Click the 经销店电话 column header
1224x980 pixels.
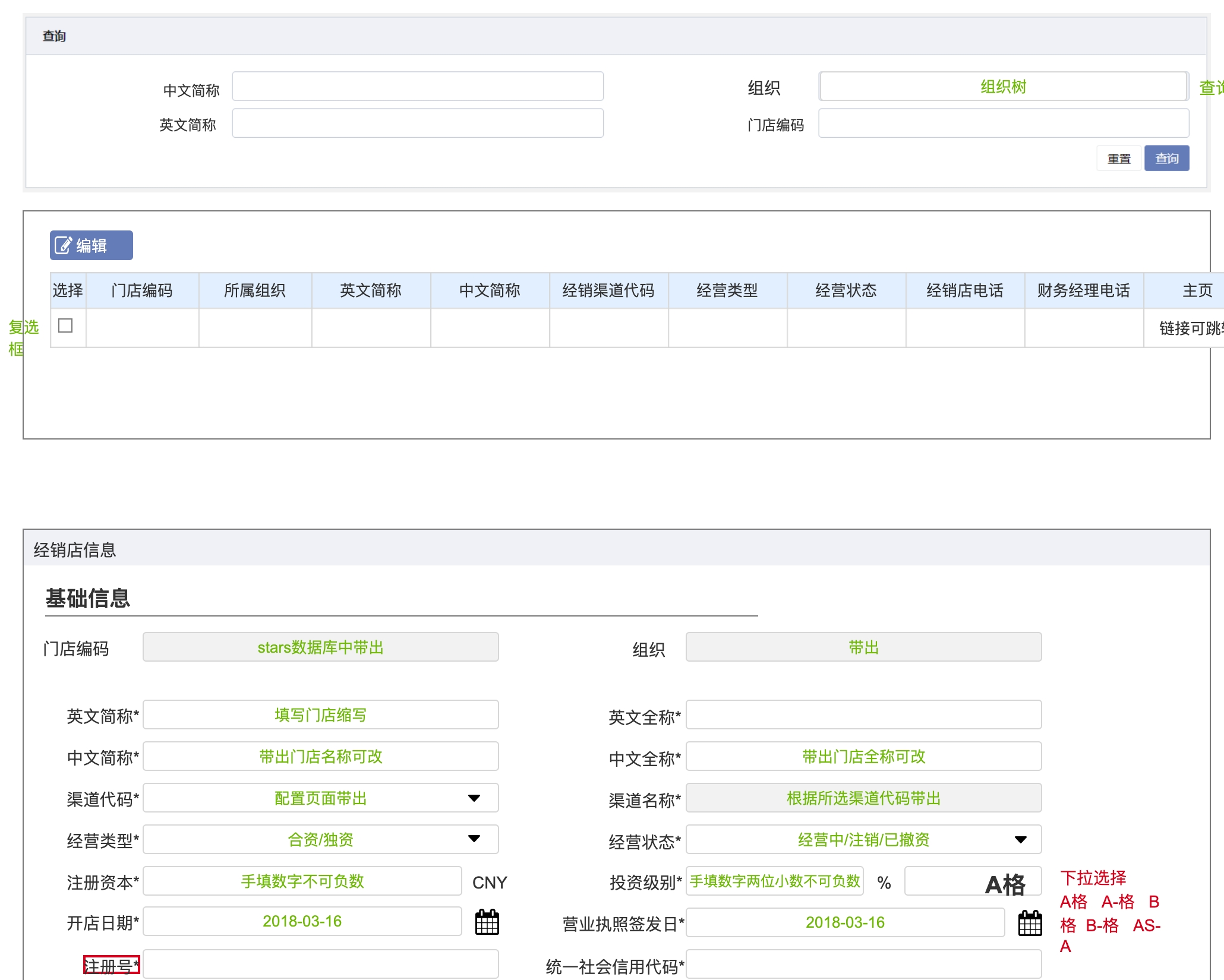coord(966,290)
